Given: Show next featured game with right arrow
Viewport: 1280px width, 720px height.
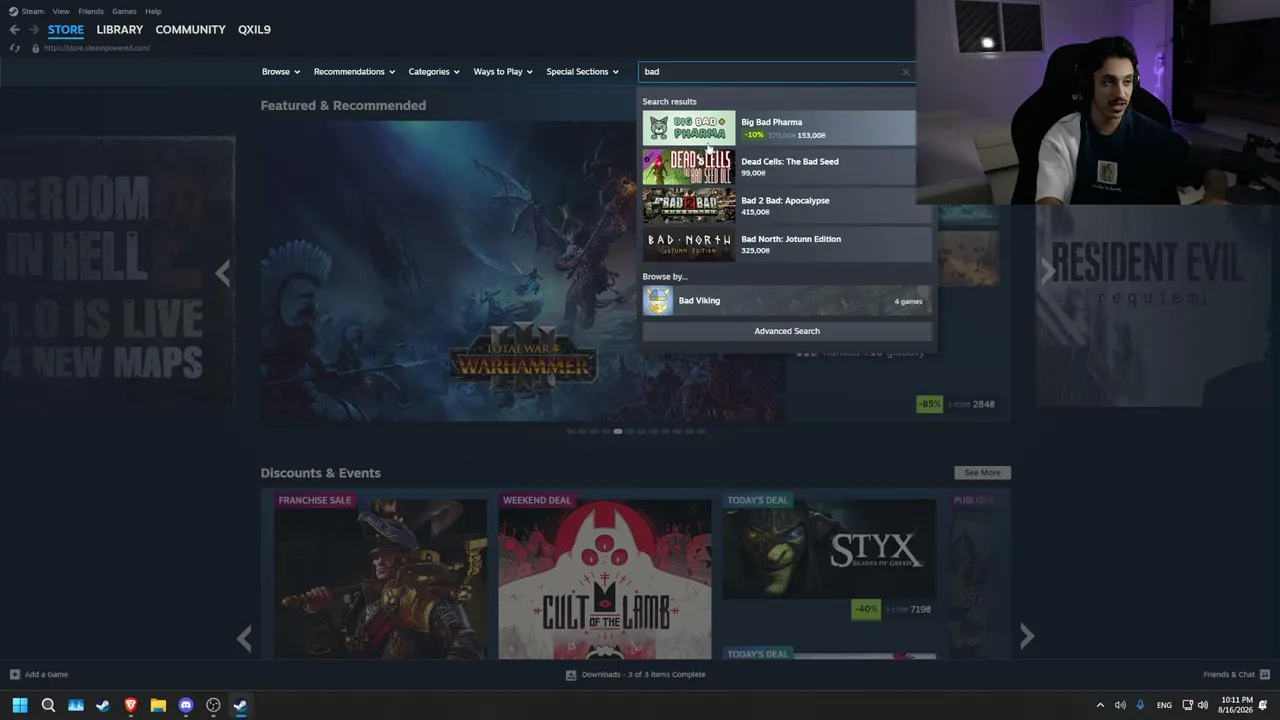Looking at the screenshot, I should 1048,273.
